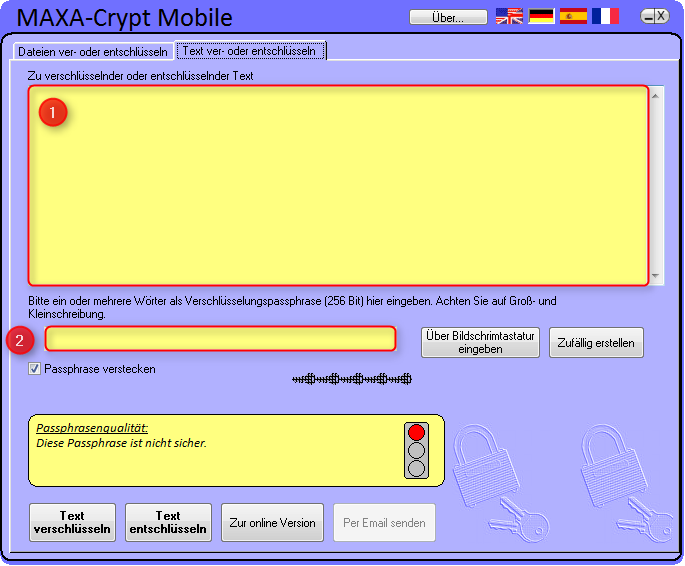Select Text ver- oder entschlüsseln tab
The image size is (685, 566).
(x=250, y=51)
